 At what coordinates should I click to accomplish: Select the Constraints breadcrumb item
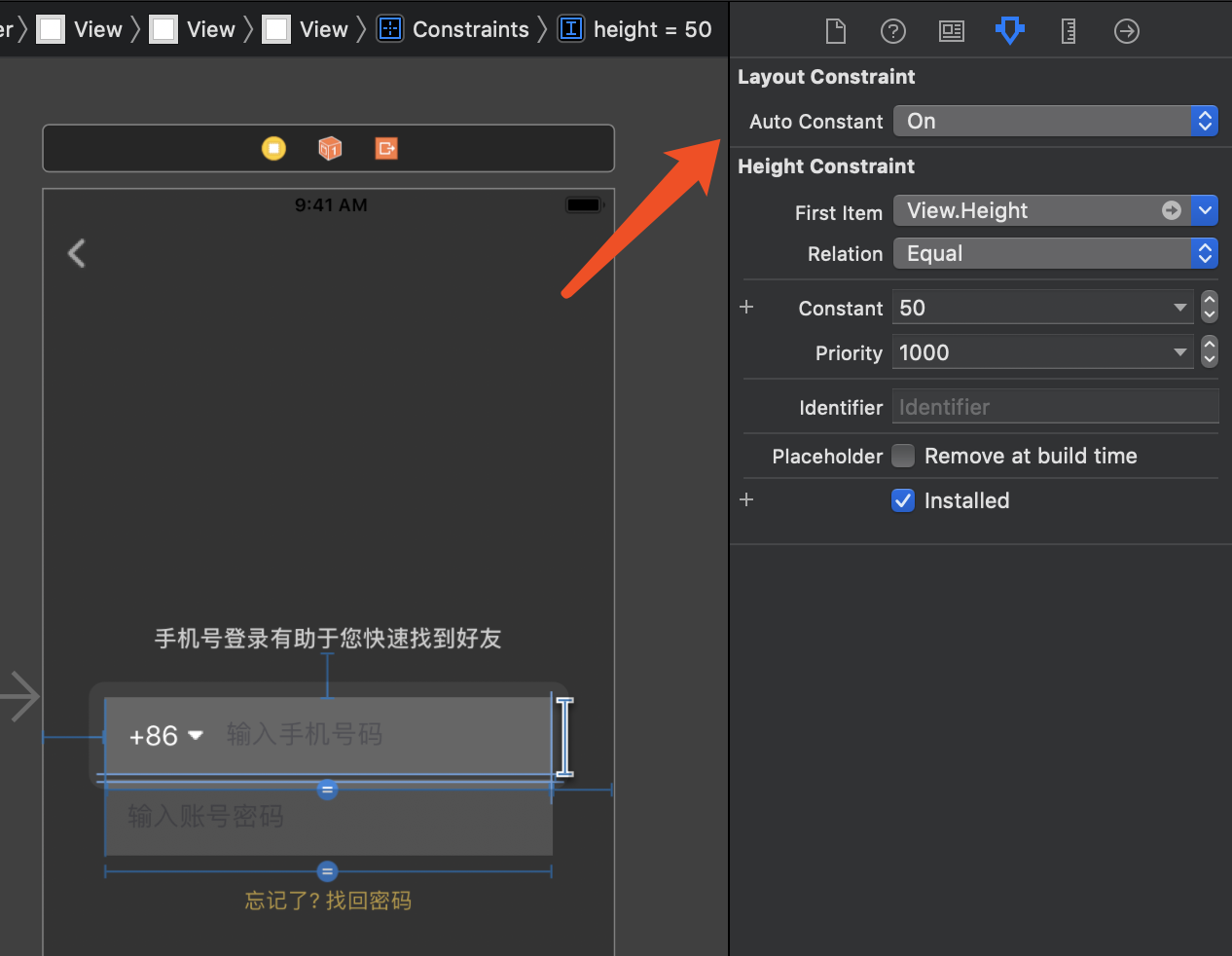coord(453,29)
